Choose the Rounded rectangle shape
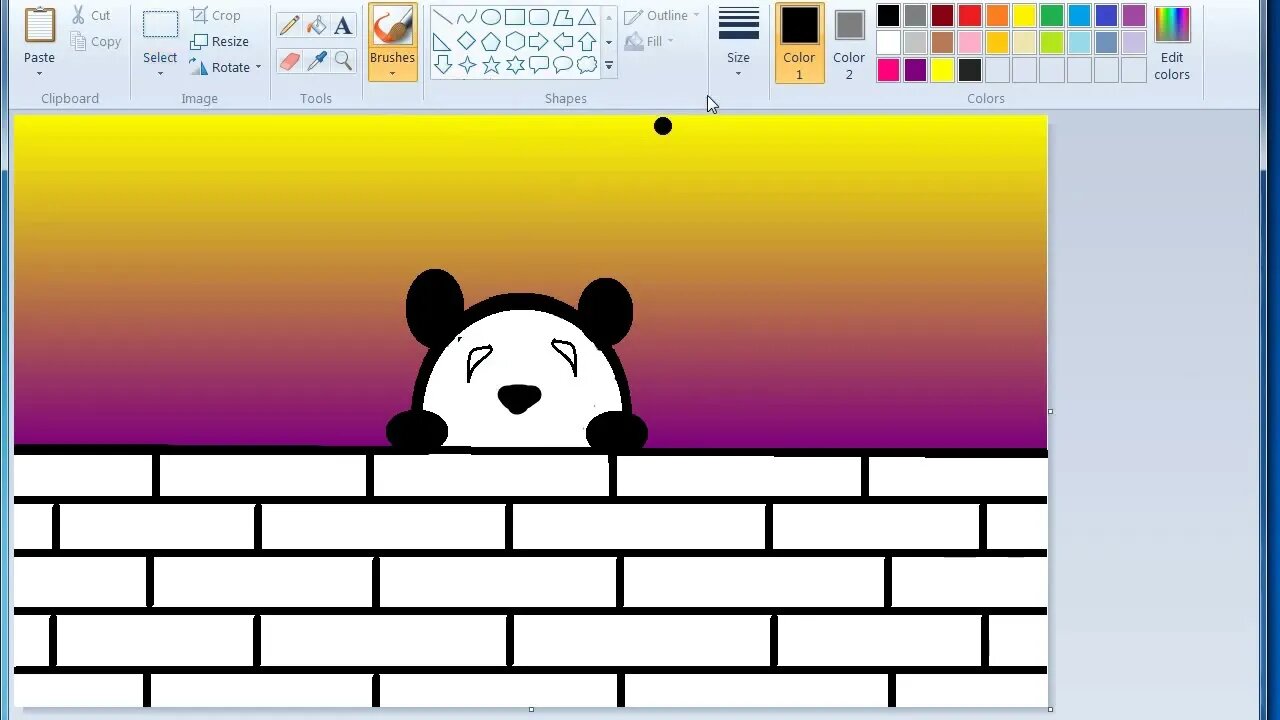 [538, 17]
